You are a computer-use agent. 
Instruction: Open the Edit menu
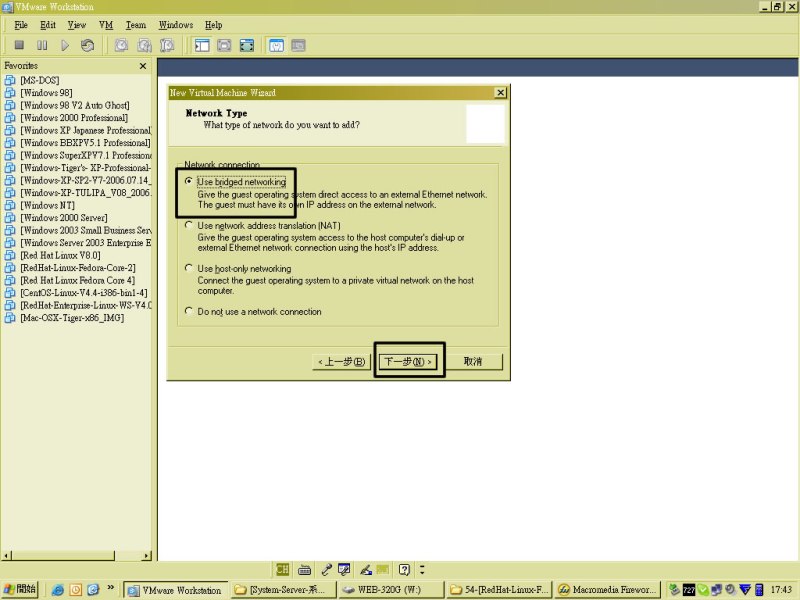(48, 25)
